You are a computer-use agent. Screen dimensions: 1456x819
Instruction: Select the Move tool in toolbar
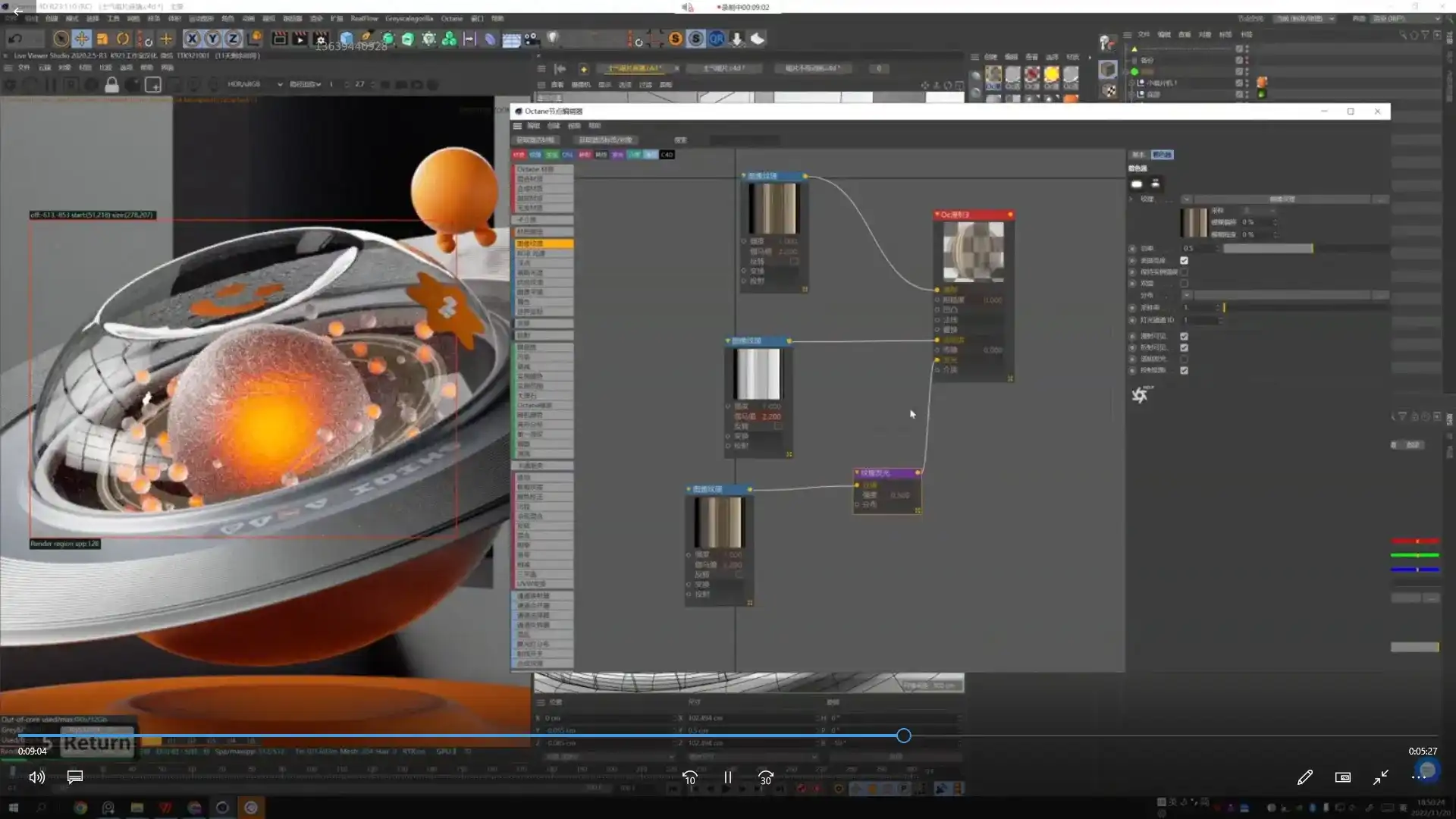[x=81, y=39]
